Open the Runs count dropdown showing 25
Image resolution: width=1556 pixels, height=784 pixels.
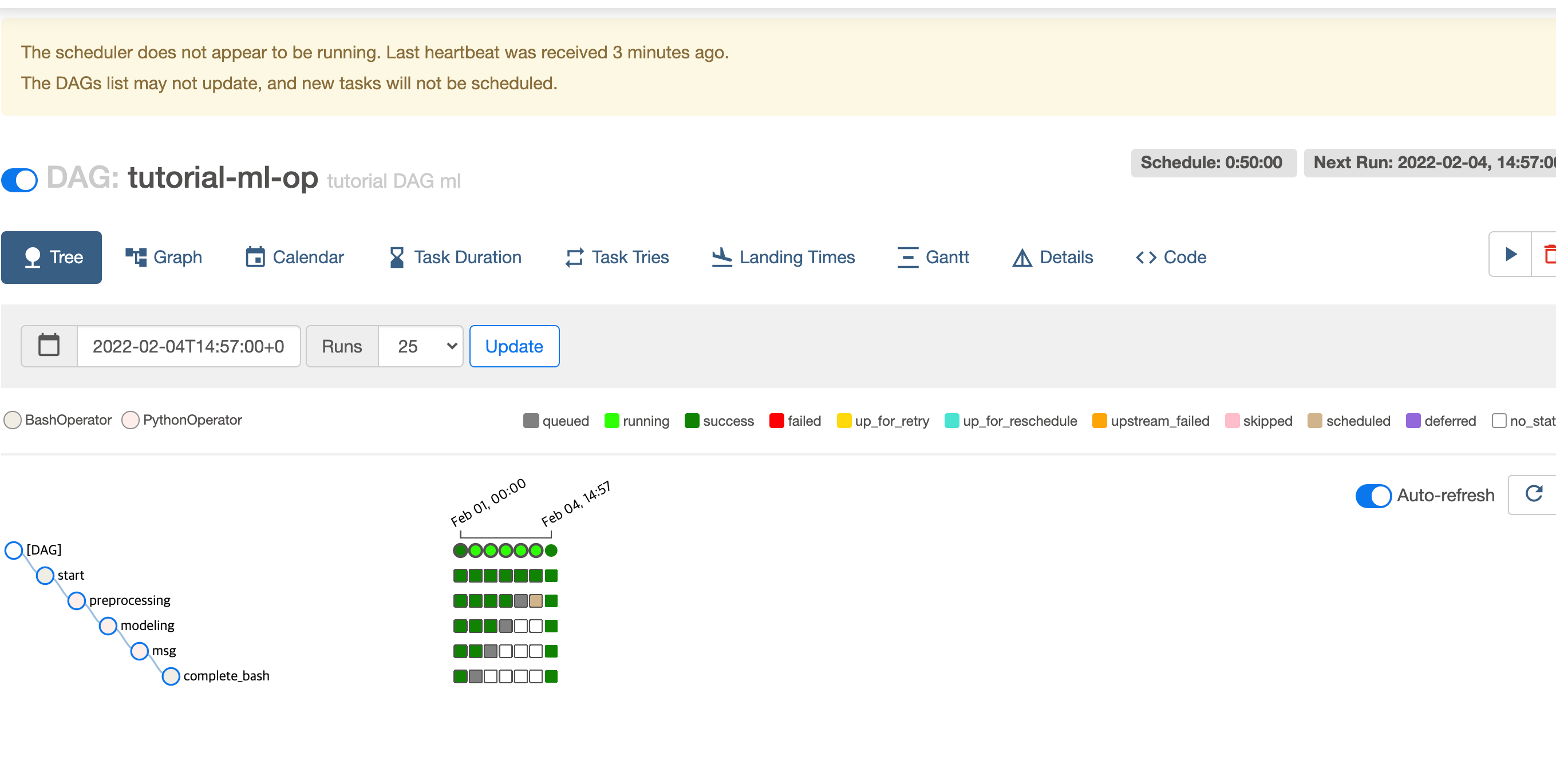pyautogui.click(x=420, y=346)
